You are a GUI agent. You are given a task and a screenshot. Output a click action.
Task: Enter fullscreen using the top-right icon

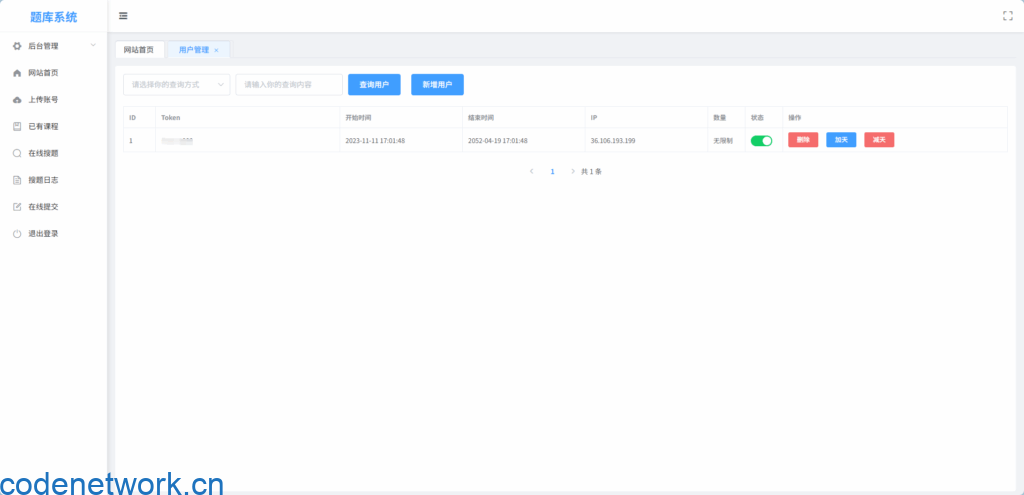click(x=1007, y=16)
